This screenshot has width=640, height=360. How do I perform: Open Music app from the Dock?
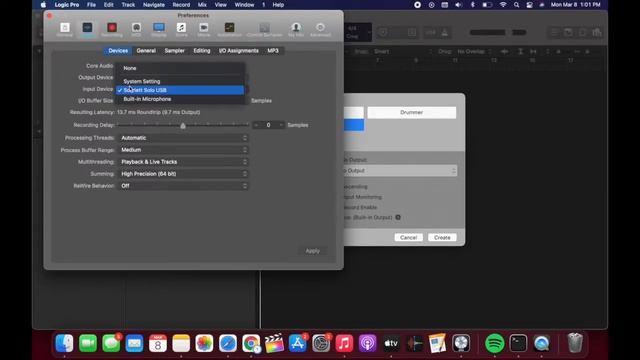point(344,343)
